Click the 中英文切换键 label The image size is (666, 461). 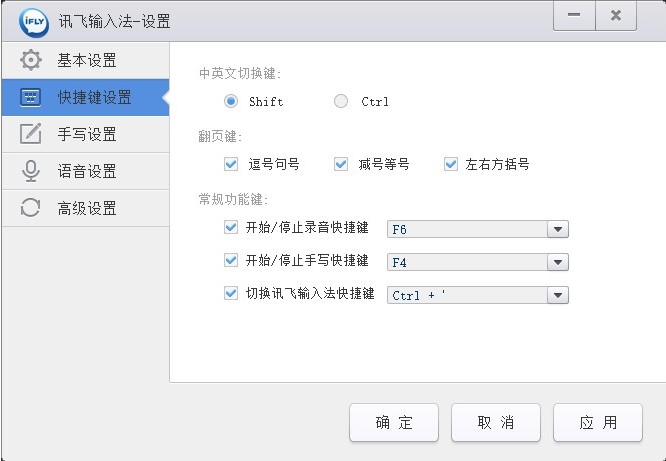click(240, 74)
